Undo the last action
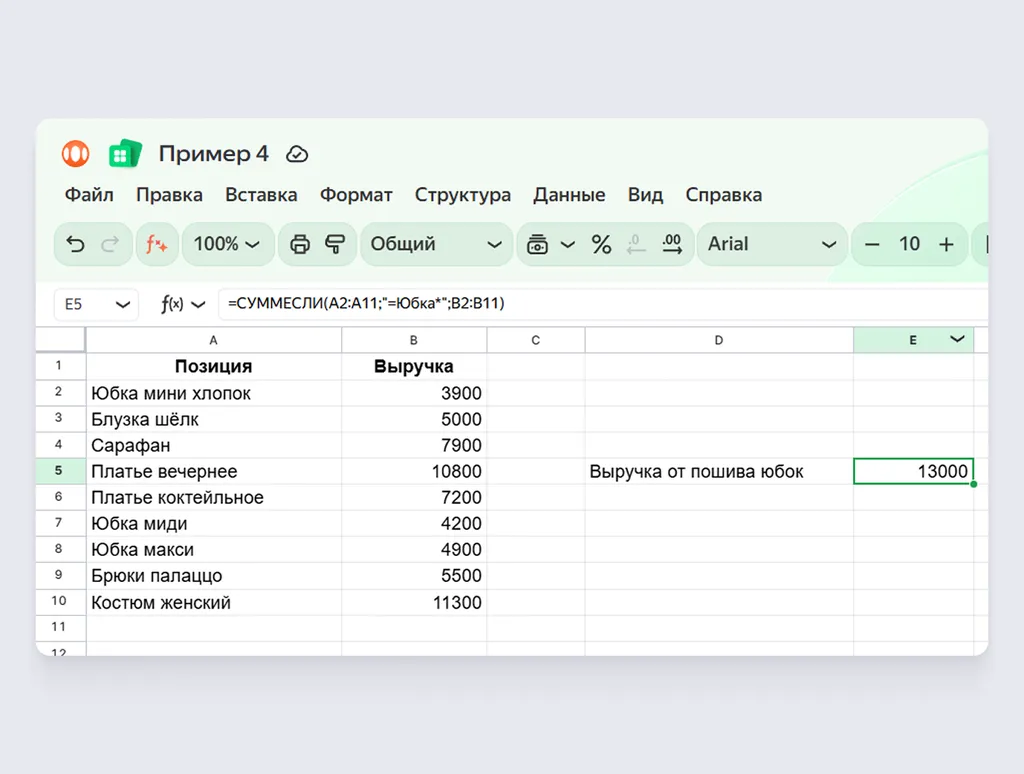This screenshot has width=1024, height=774. tap(76, 244)
